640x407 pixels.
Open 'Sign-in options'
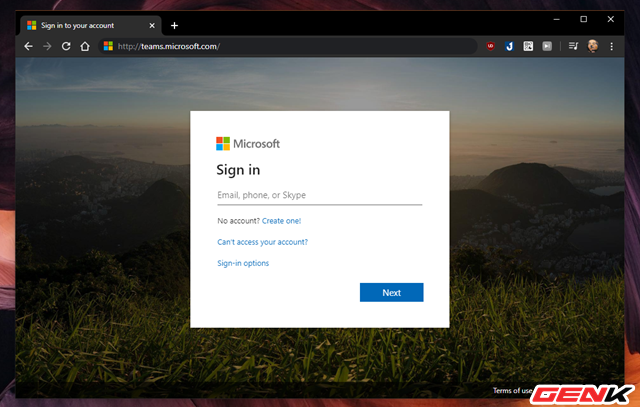point(243,263)
